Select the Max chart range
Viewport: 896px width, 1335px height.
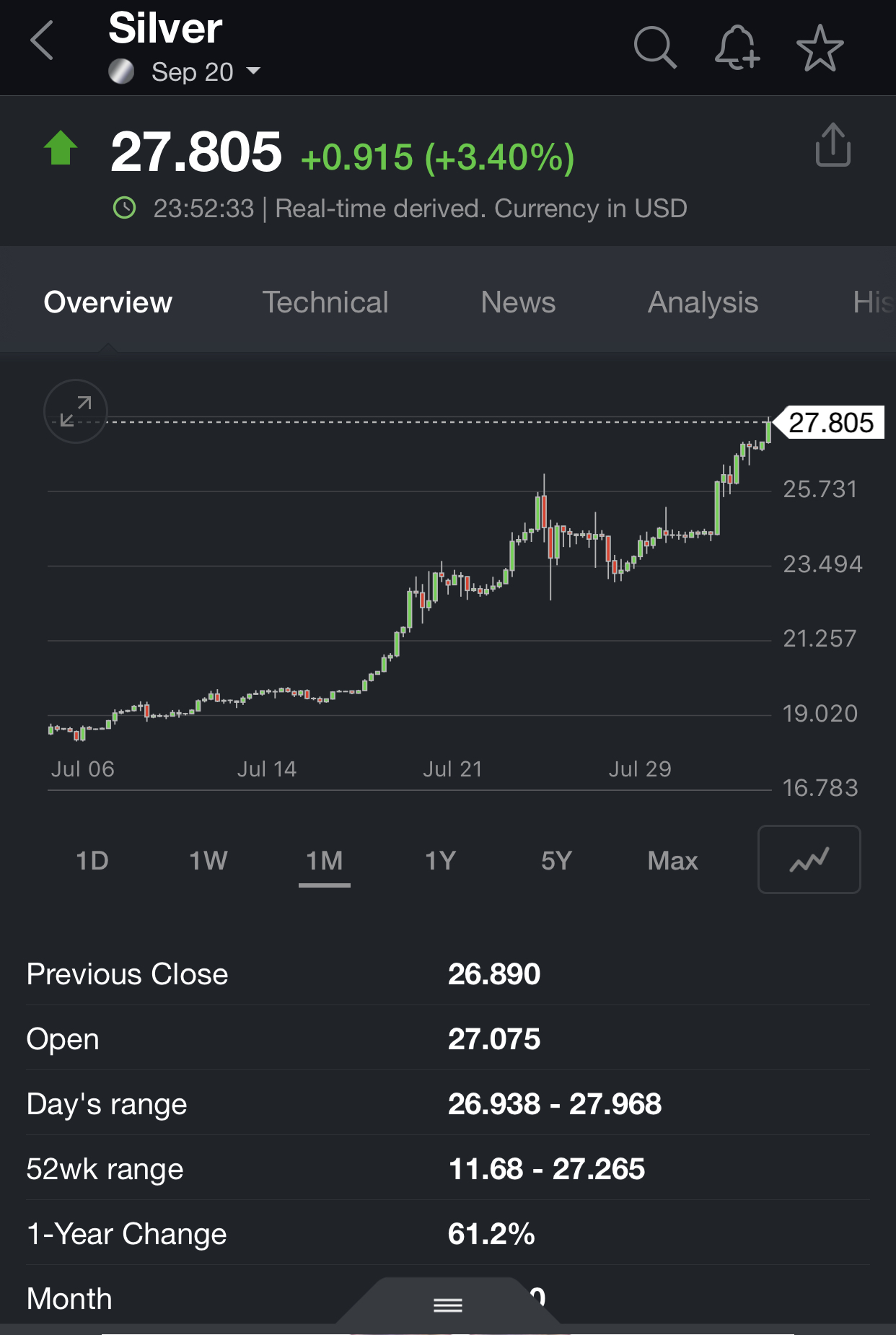tap(672, 860)
